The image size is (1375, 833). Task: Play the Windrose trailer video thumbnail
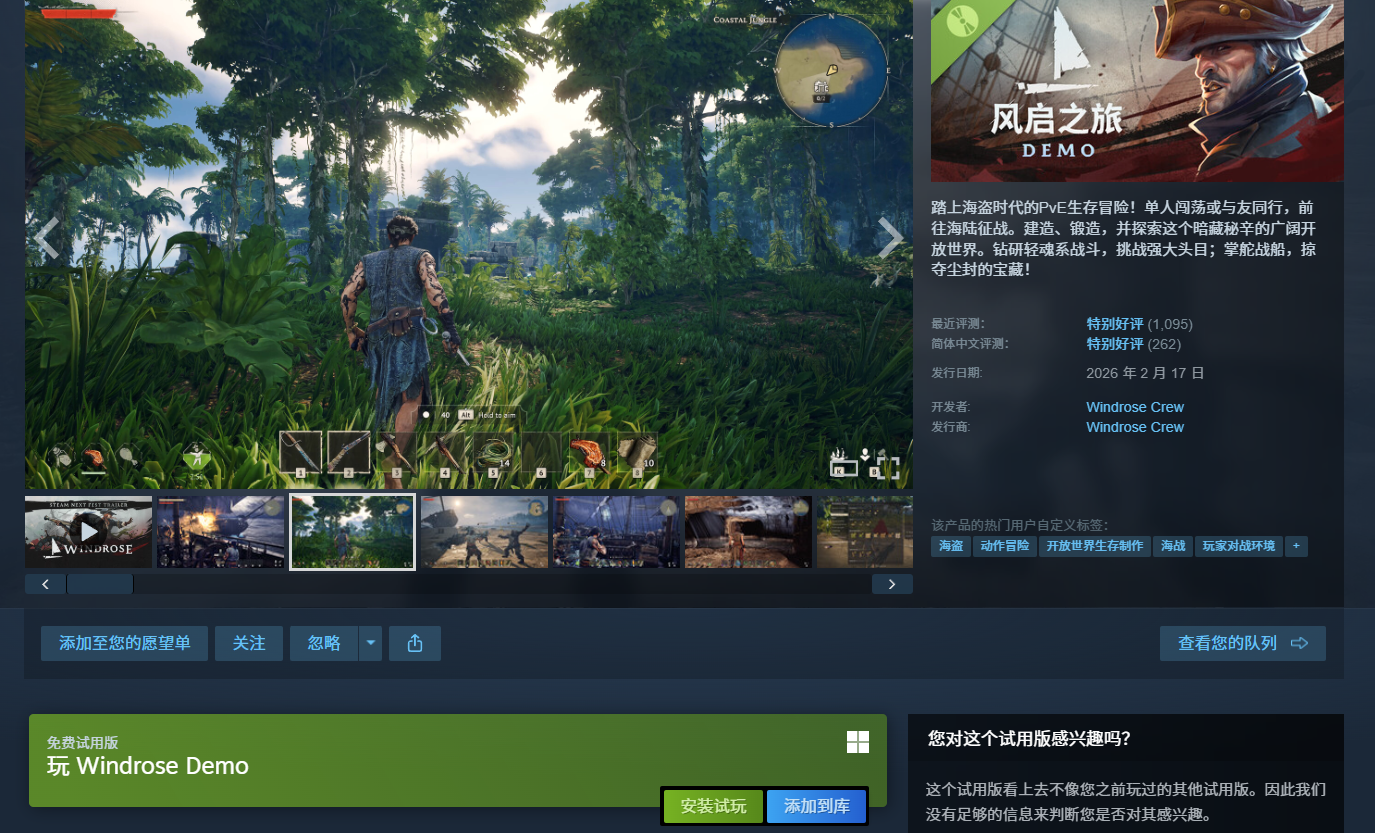[x=88, y=532]
